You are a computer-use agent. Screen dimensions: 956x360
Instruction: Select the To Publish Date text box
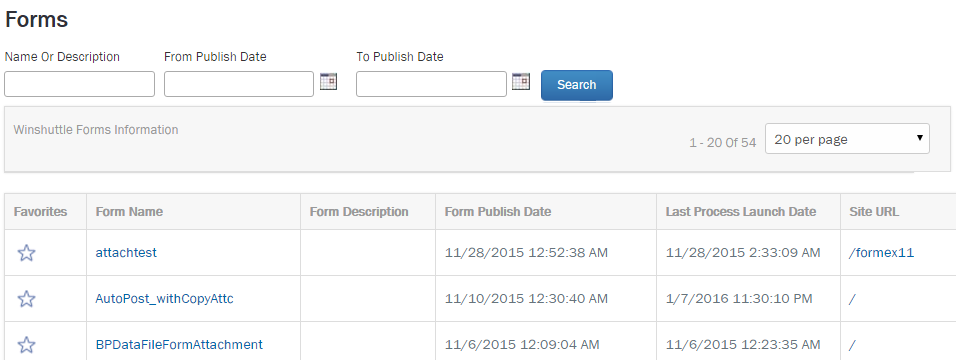[x=431, y=84]
